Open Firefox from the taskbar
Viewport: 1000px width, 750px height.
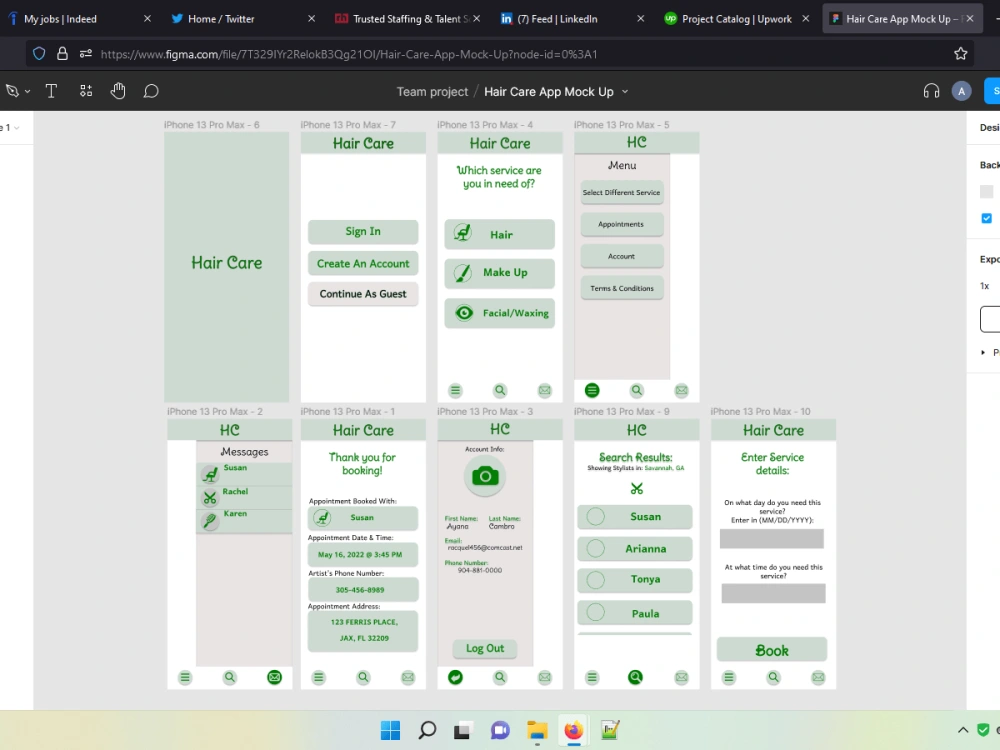[573, 730]
